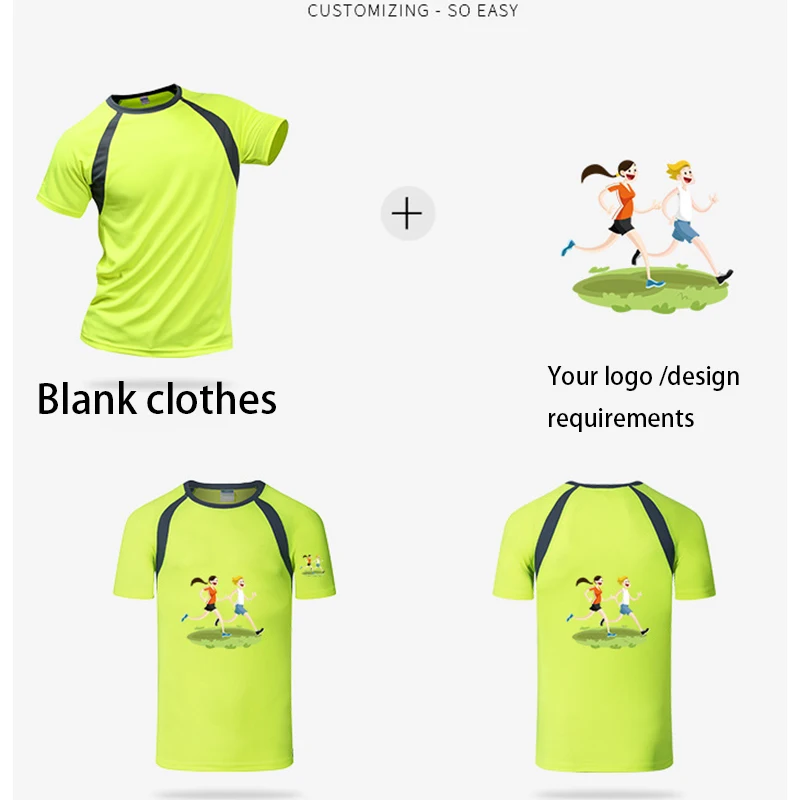800x800 pixels.
Task: Click the gray collar of blank shirt
Action: (x=144, y=99)
